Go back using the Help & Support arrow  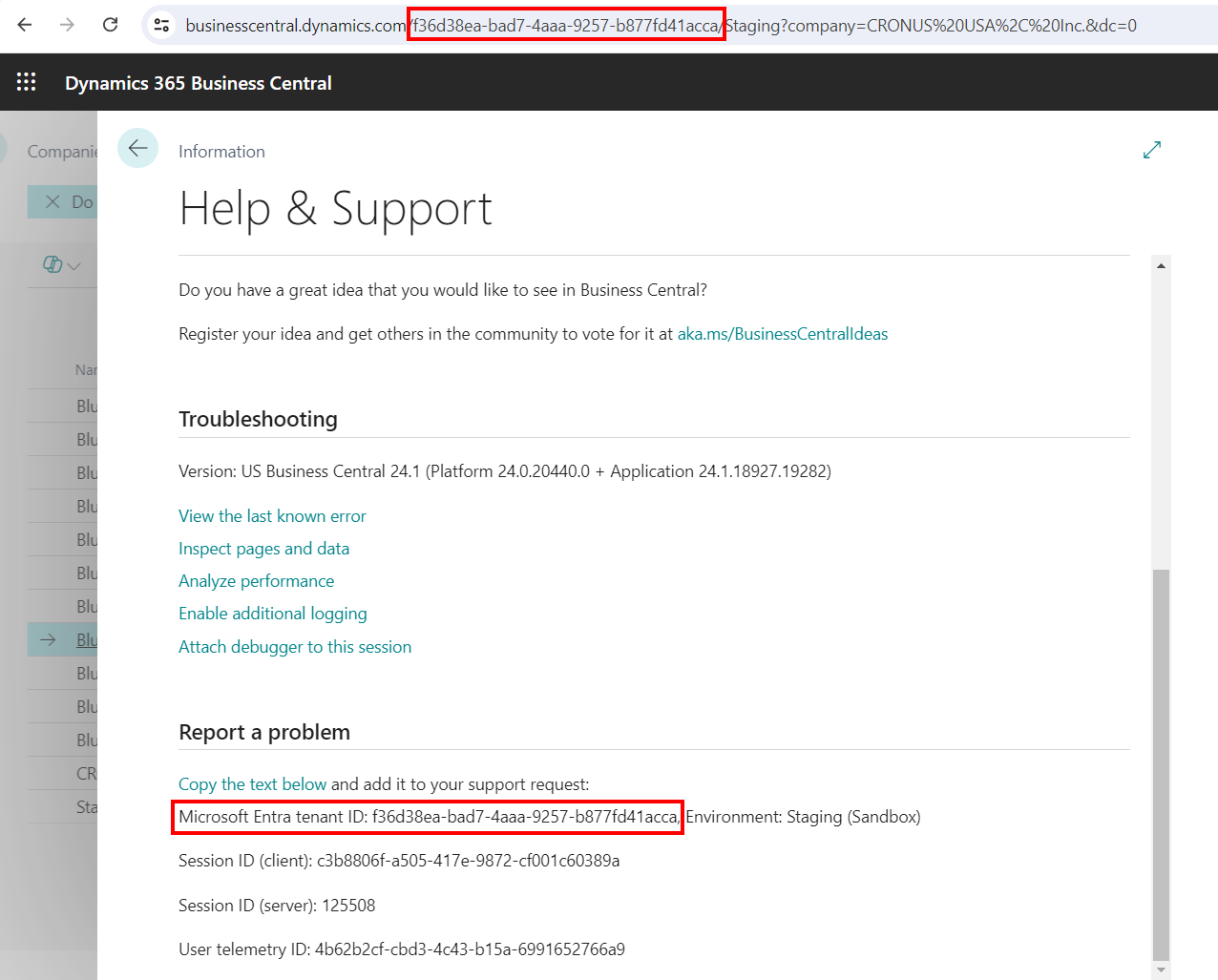tap(137, 148)
